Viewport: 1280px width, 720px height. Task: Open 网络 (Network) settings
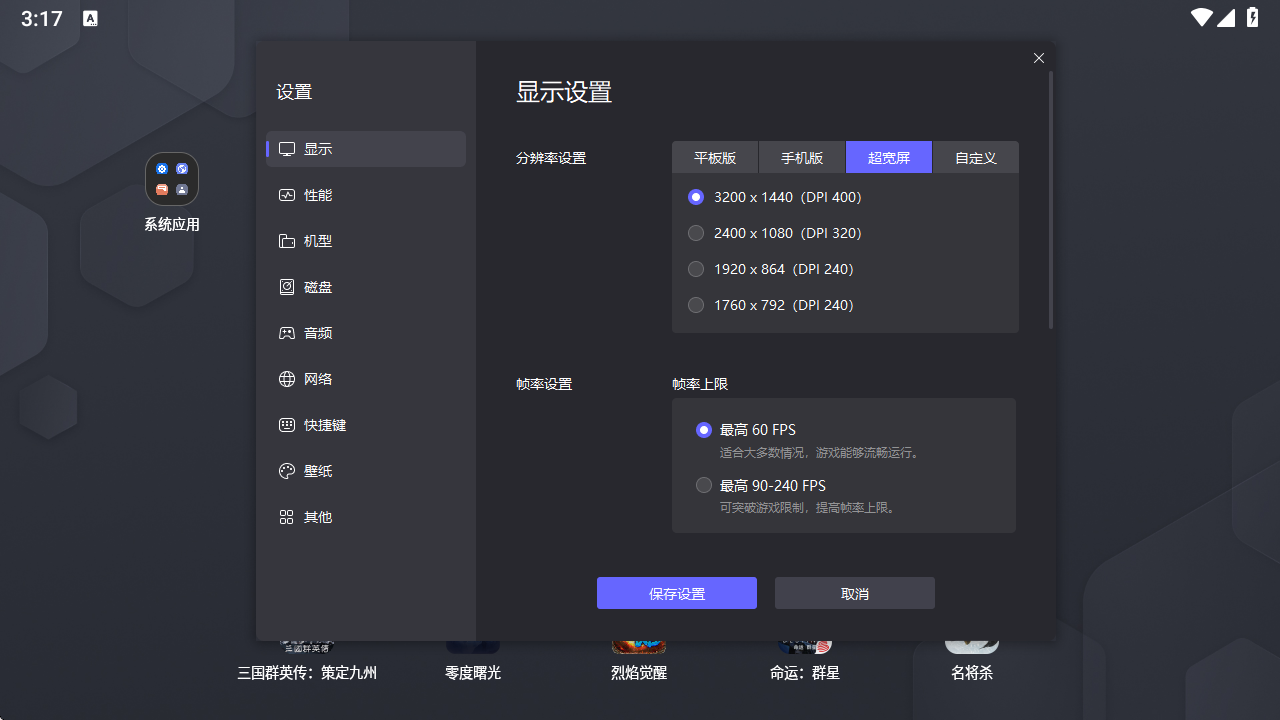point(316,379)
